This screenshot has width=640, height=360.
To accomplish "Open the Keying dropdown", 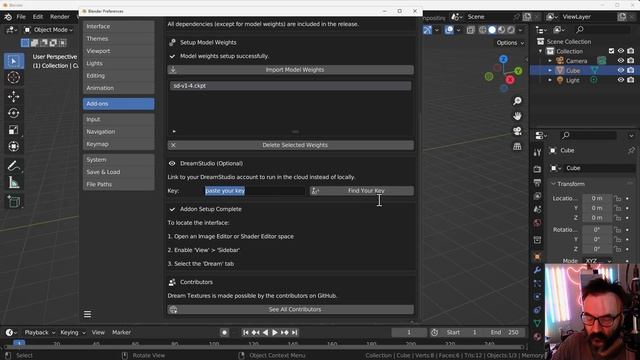I will (x=73, y=333).
